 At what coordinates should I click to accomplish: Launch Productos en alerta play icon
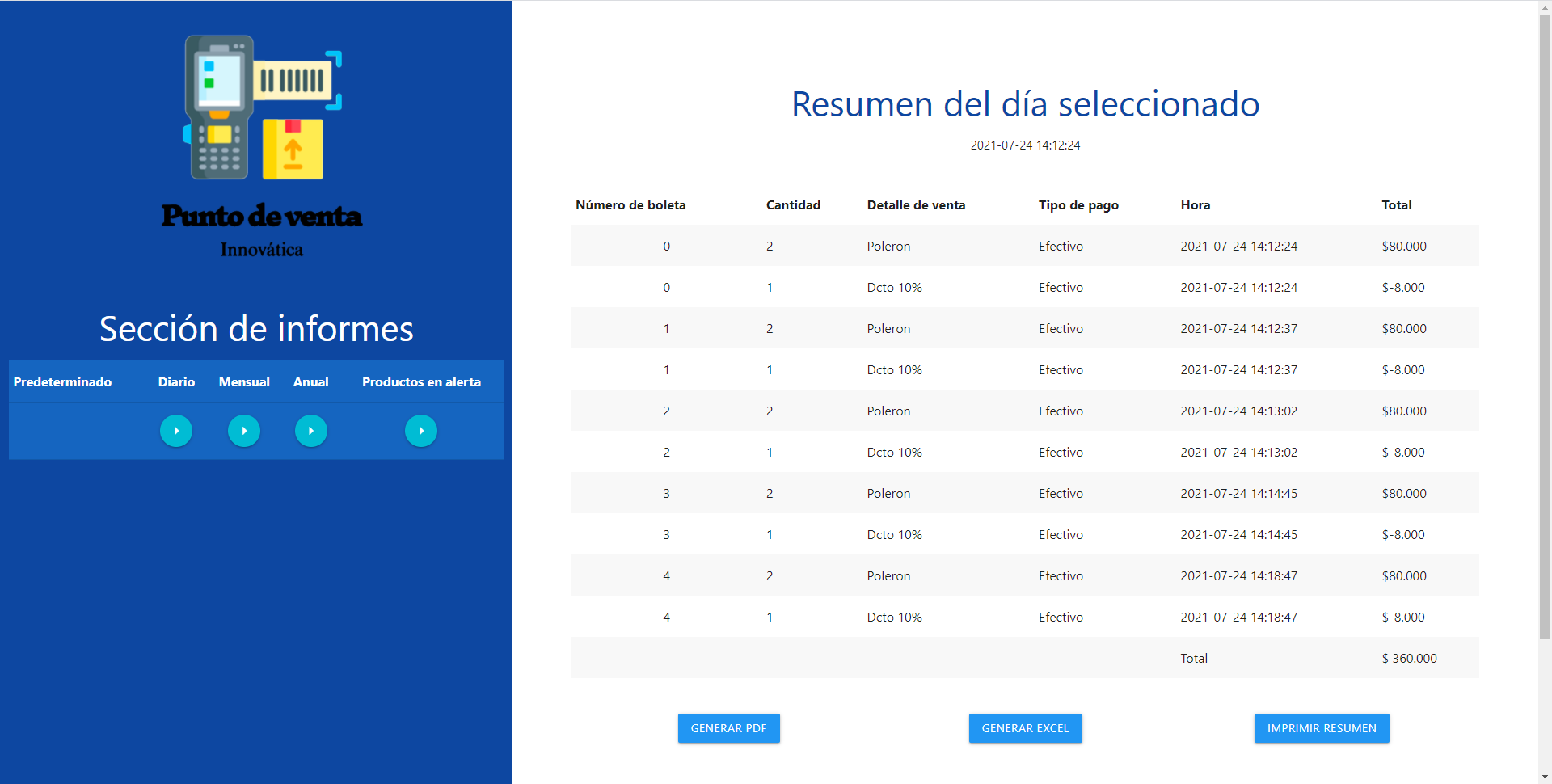421,431
